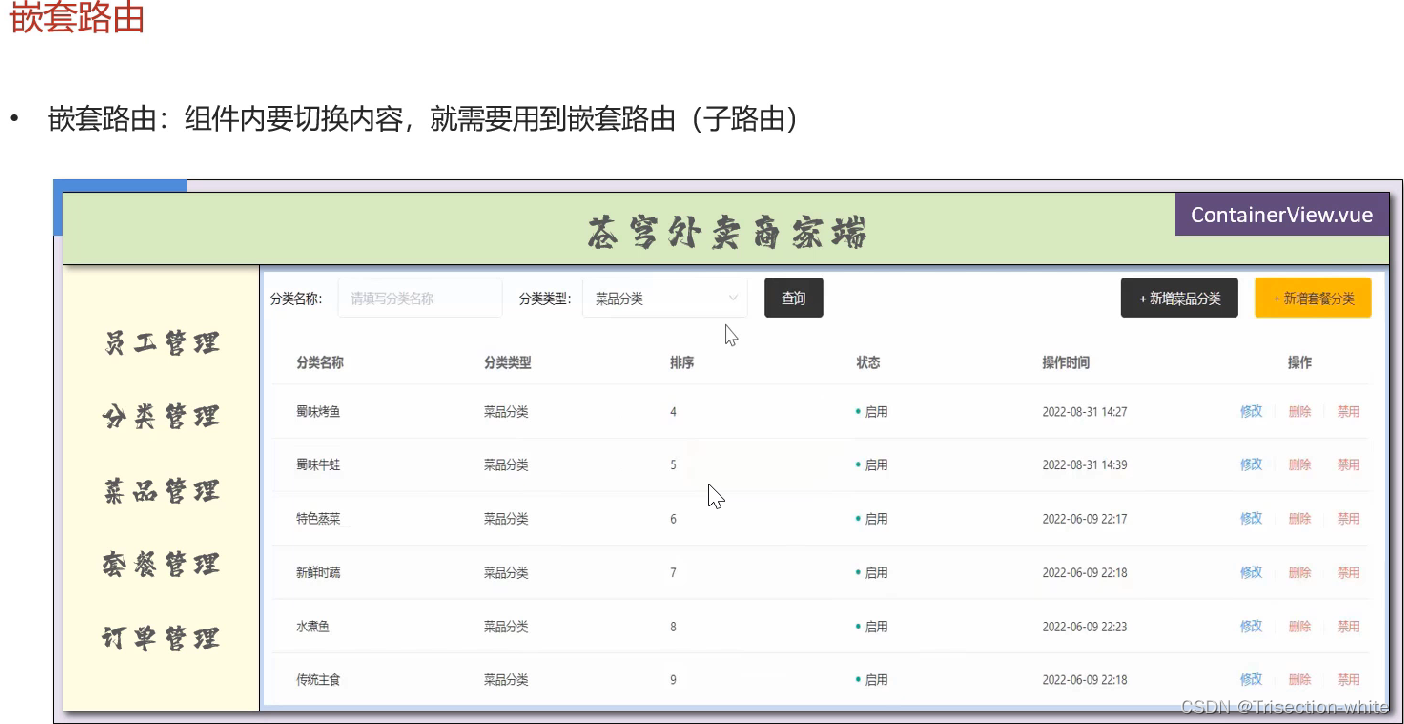
Task: Click 删除 for 蜀味烤鱼
Action: (x=1300, y=411)
